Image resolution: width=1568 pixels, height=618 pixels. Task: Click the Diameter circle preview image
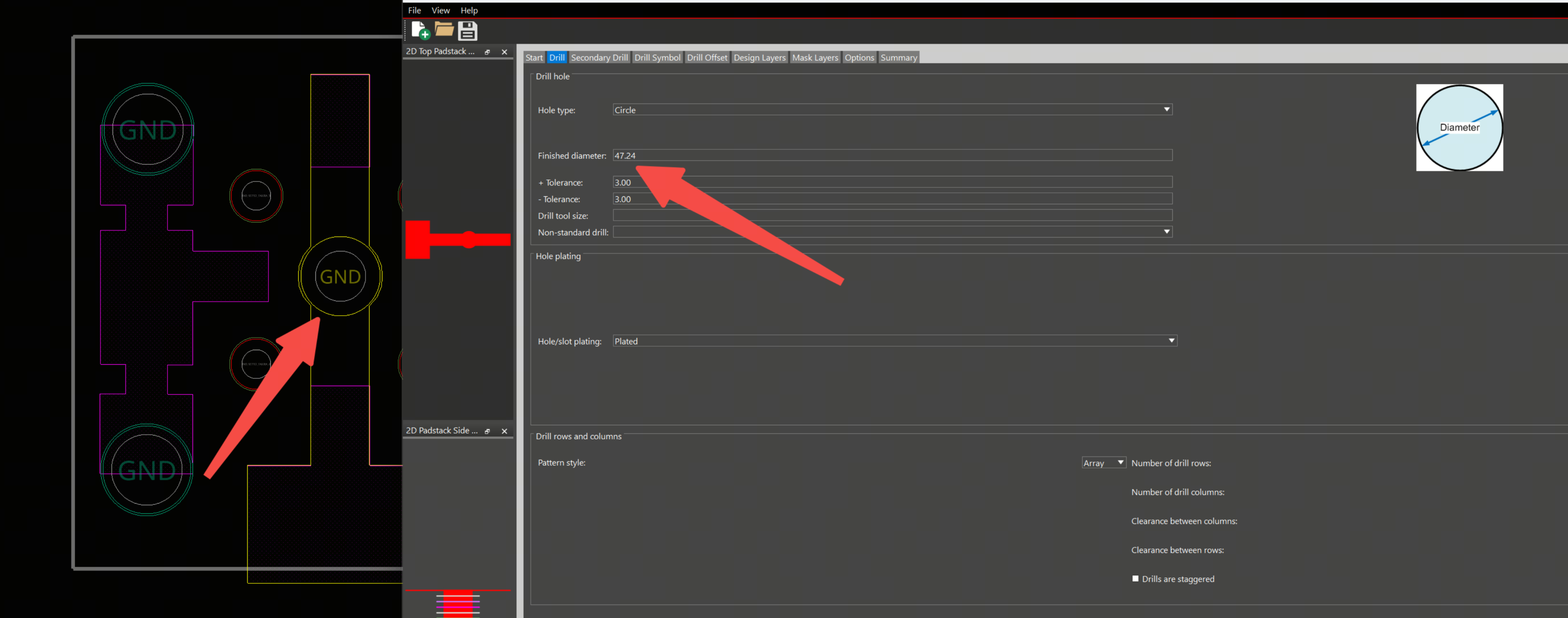click(x=1458, y=128)
